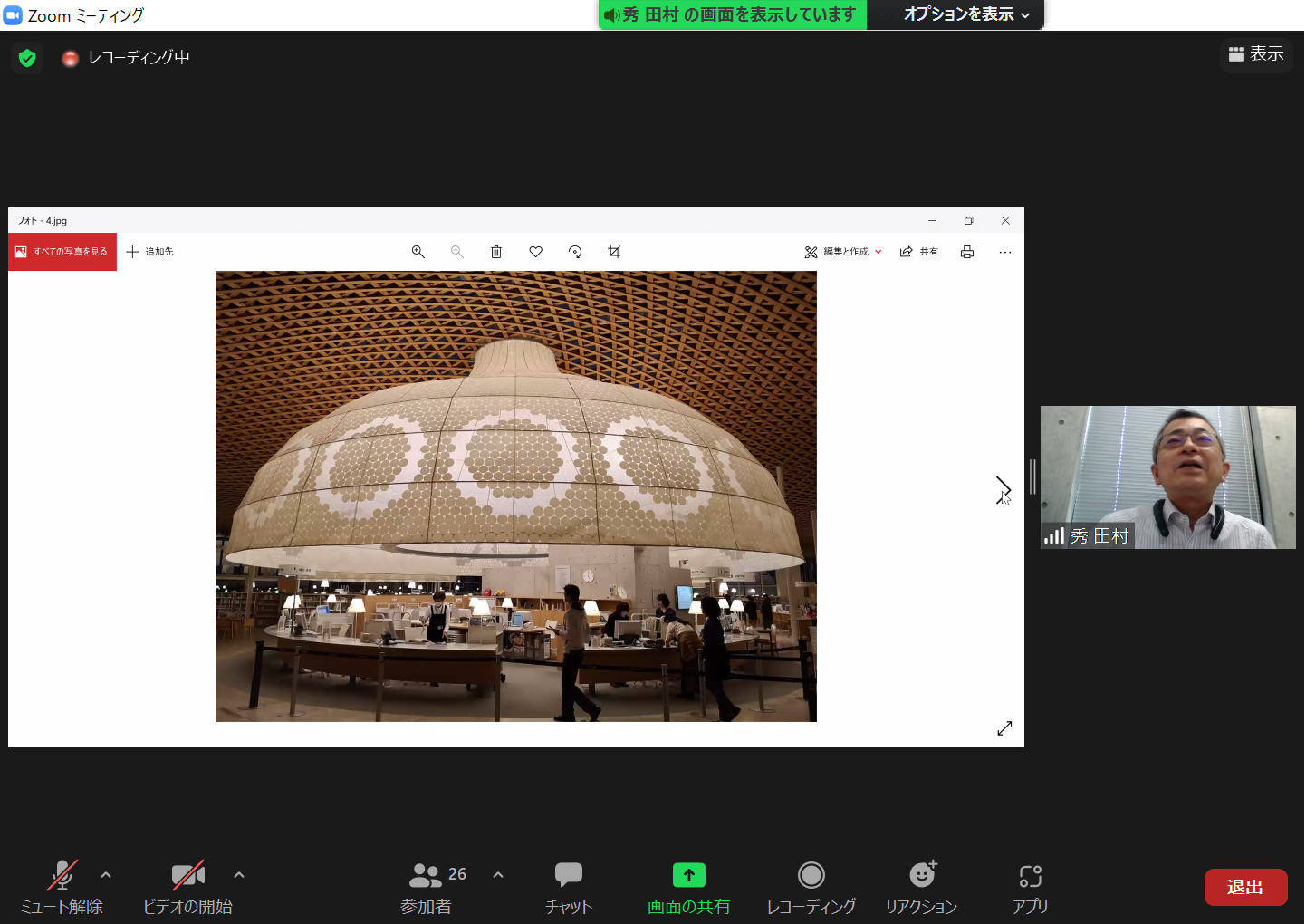Click the green share screen button
Screen dimensions: 1306x924
coord(689,887)
